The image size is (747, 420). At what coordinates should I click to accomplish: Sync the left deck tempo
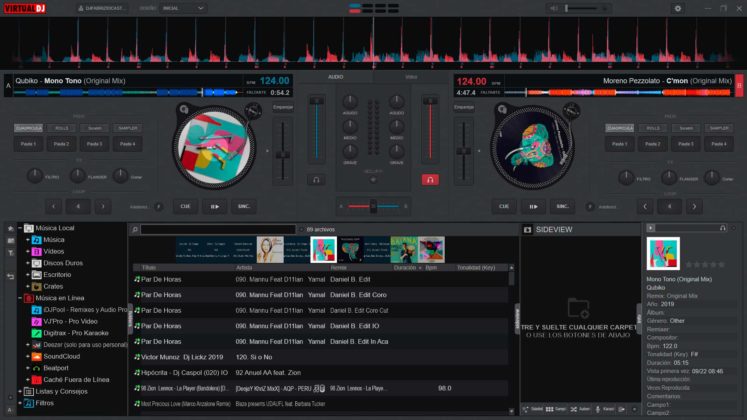[244, 206]
